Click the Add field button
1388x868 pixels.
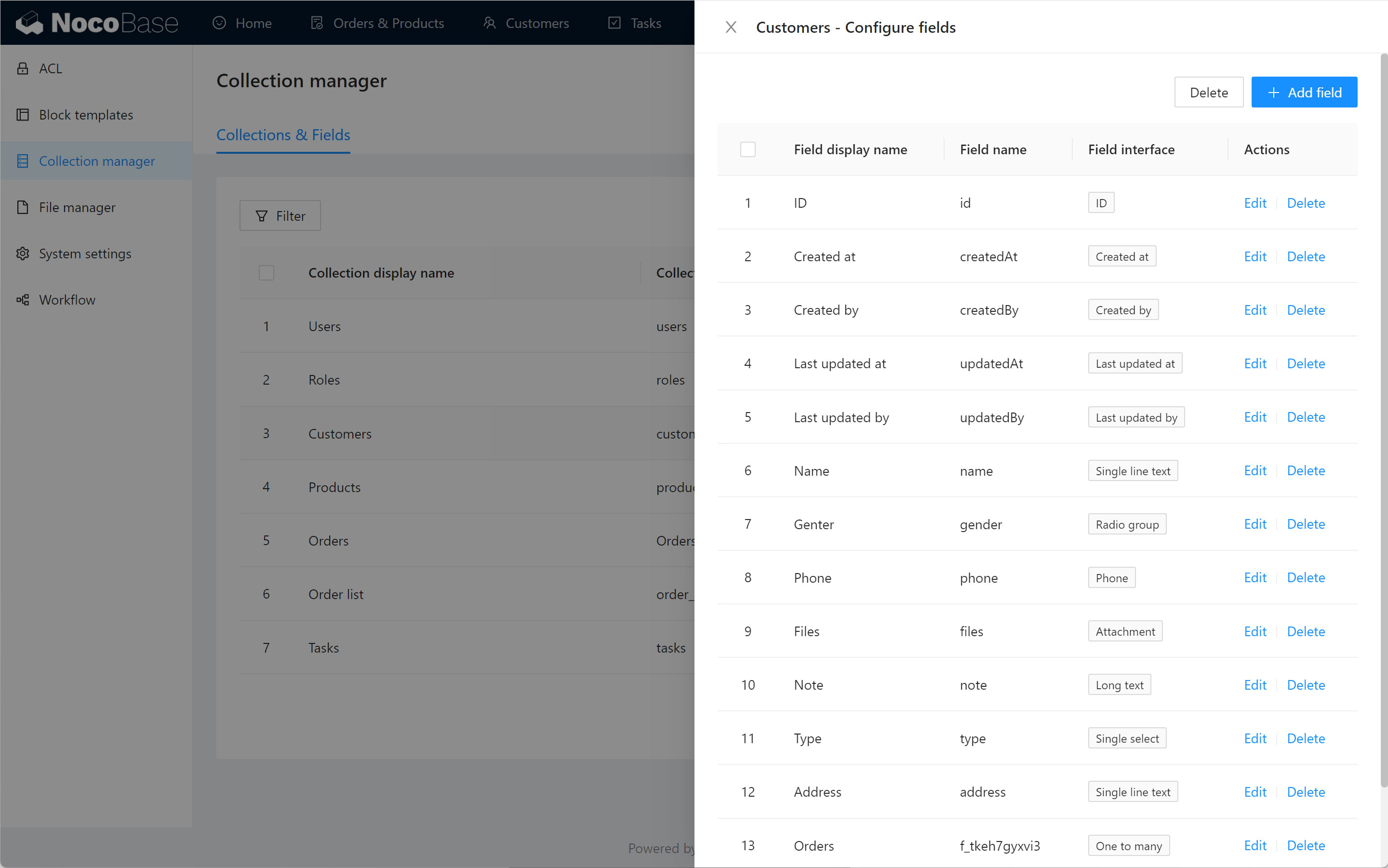[1304, 93]
